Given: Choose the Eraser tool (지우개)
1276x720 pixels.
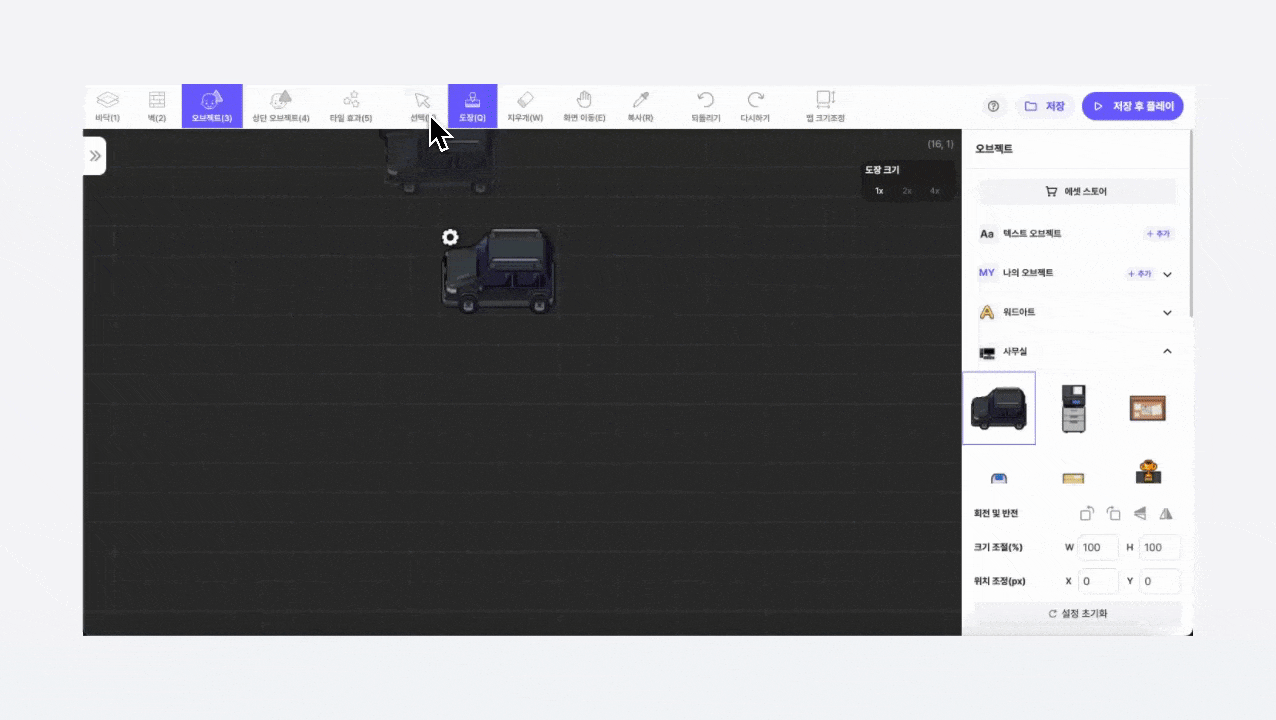Looking at the screenshot, I should [x=525, y=106].
